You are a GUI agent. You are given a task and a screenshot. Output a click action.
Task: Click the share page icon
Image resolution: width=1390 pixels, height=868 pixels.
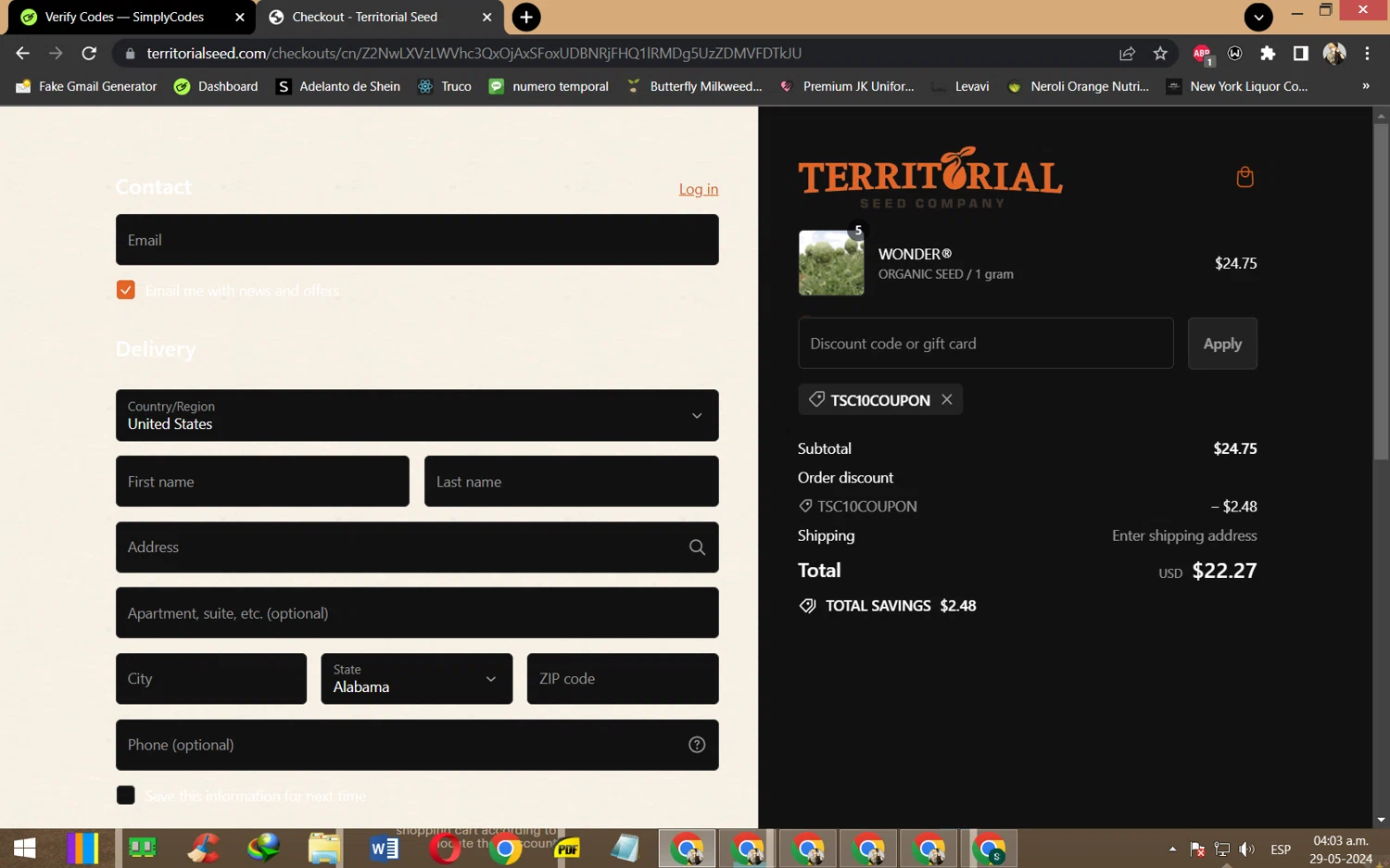point(1127,54)
